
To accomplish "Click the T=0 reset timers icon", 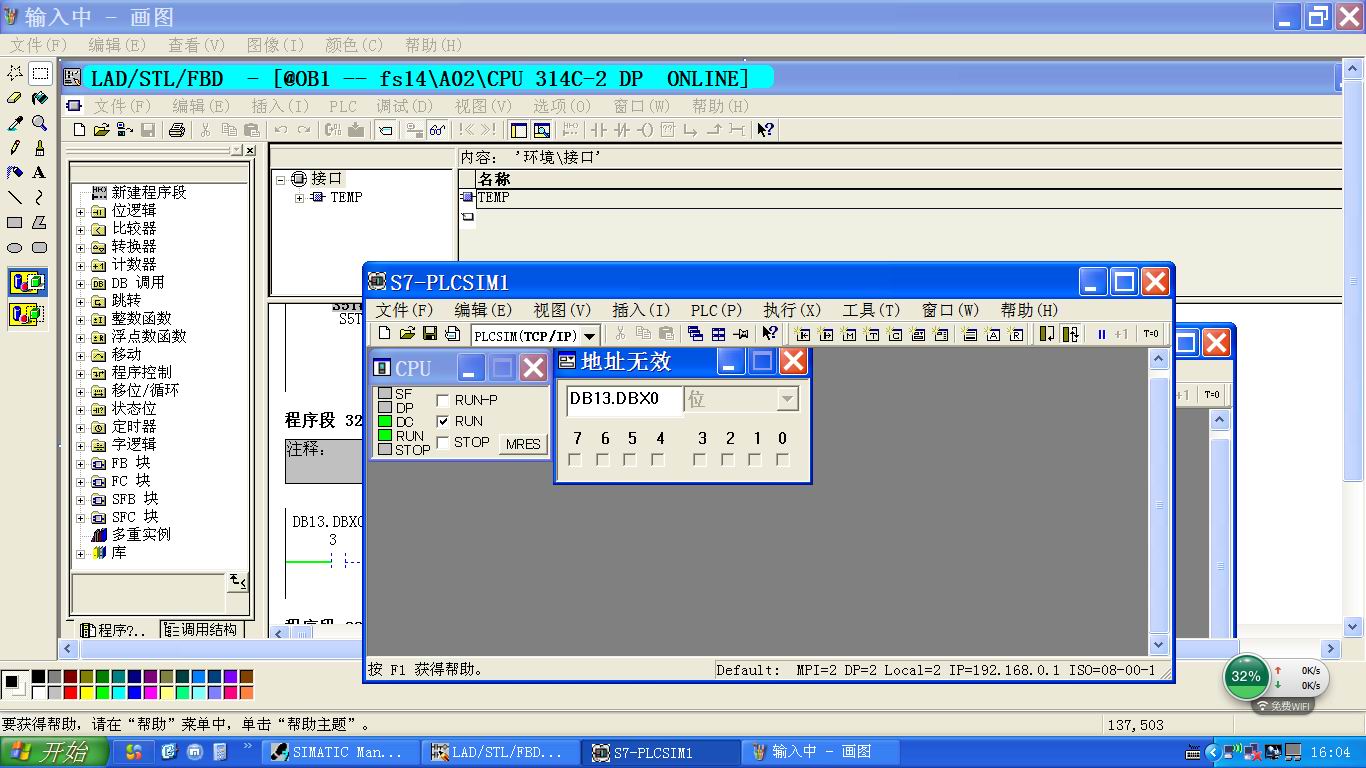I will (x=1150, y=334).
